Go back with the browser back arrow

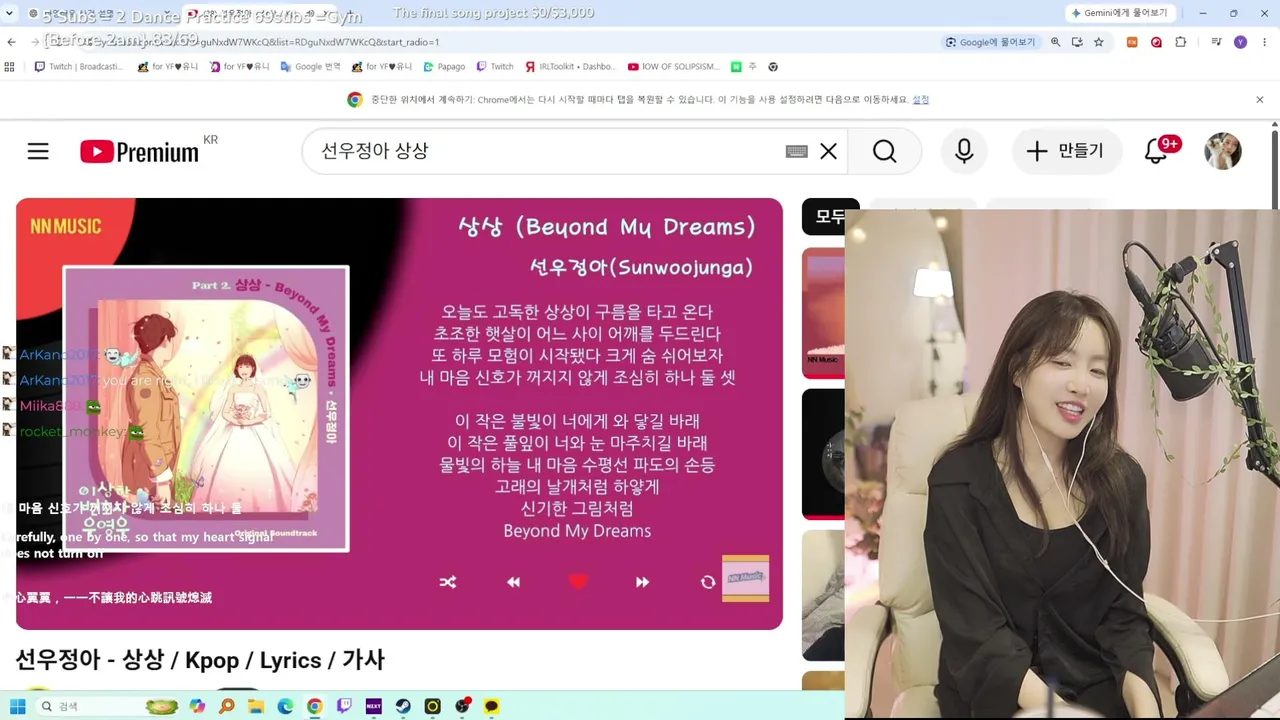tap(11, 42)
